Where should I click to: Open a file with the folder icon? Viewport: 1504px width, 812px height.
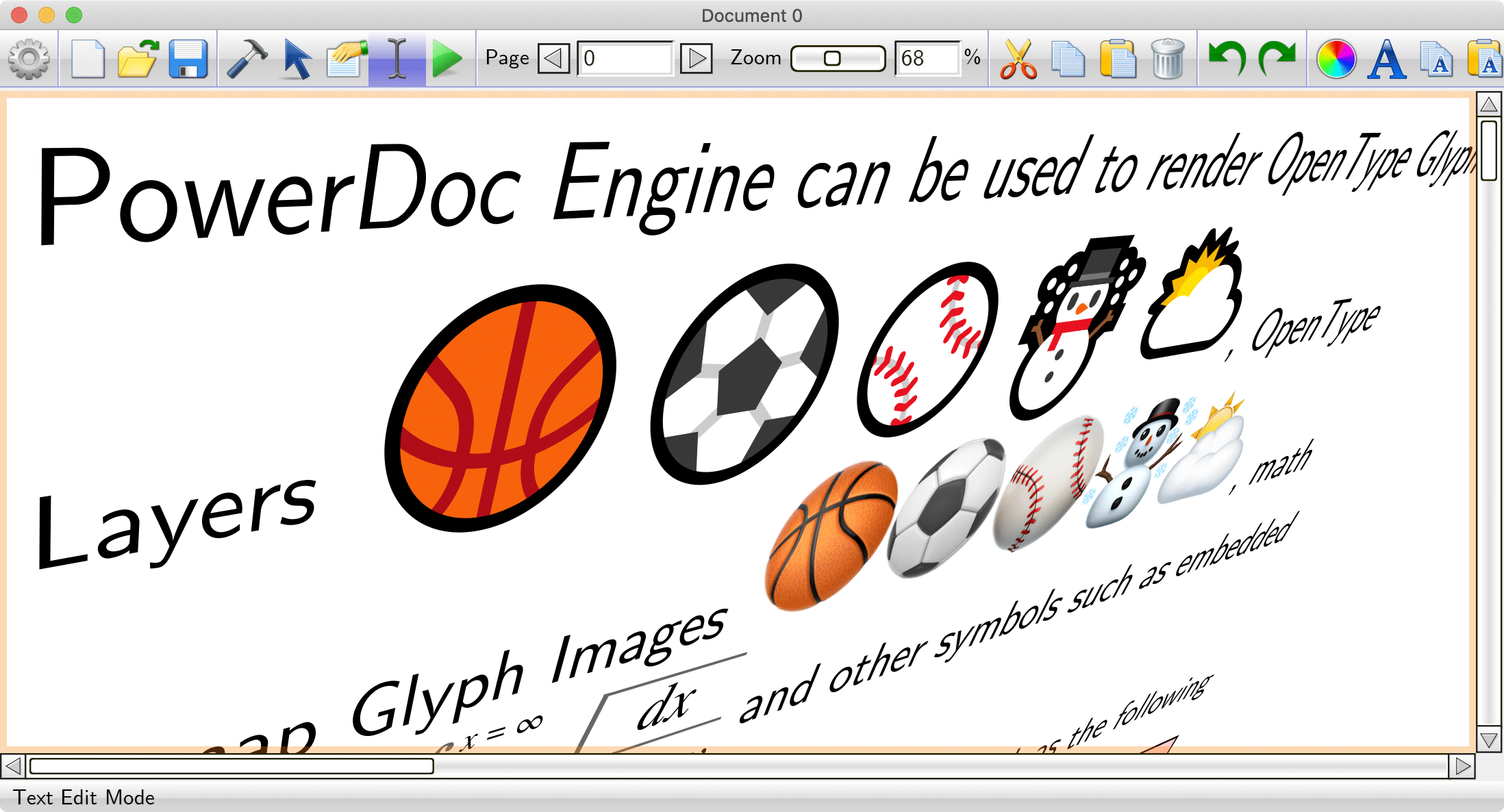(138, 59)
